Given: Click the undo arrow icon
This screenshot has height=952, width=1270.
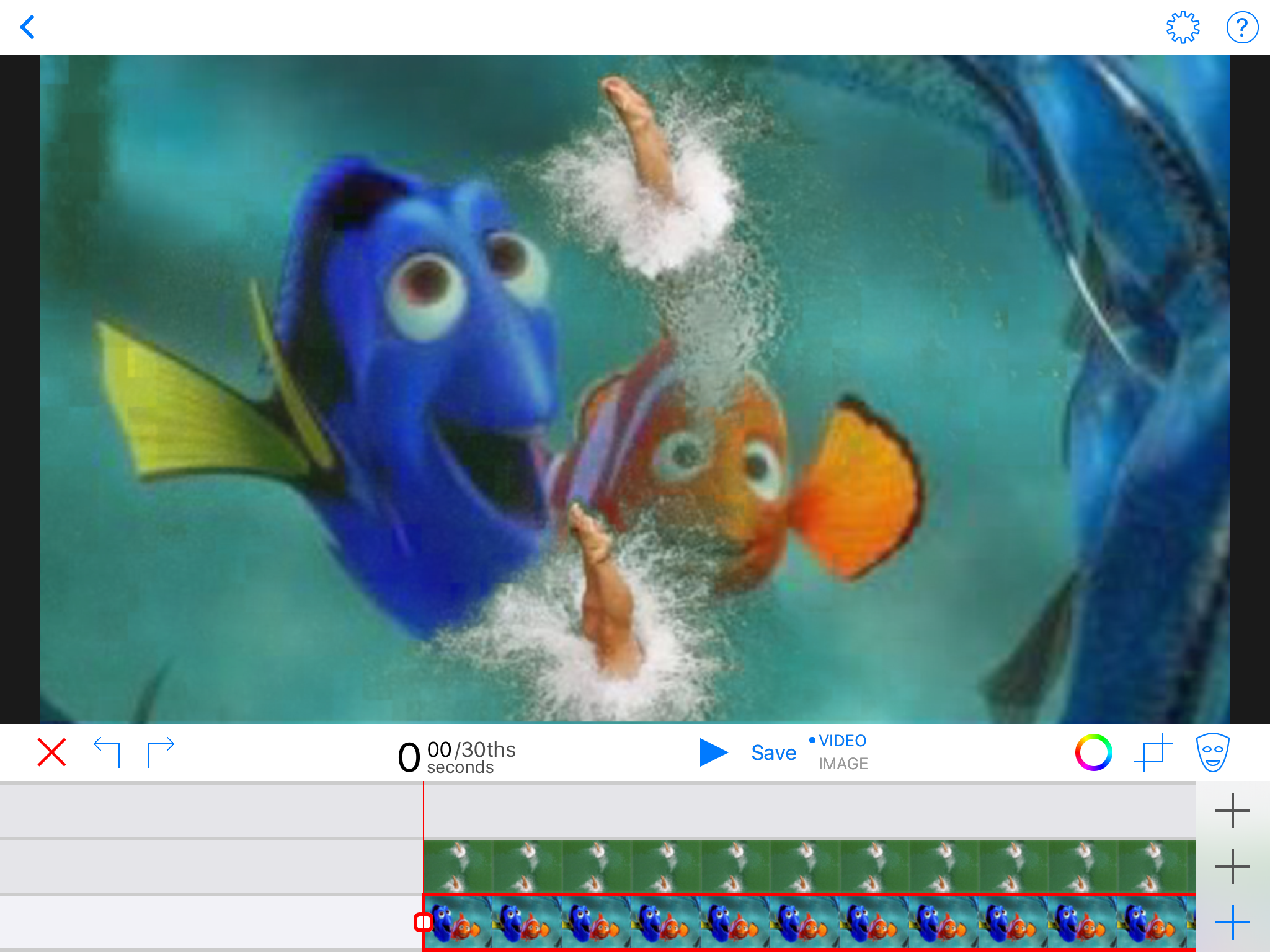Looking at the screenshot, I should 107,752.
